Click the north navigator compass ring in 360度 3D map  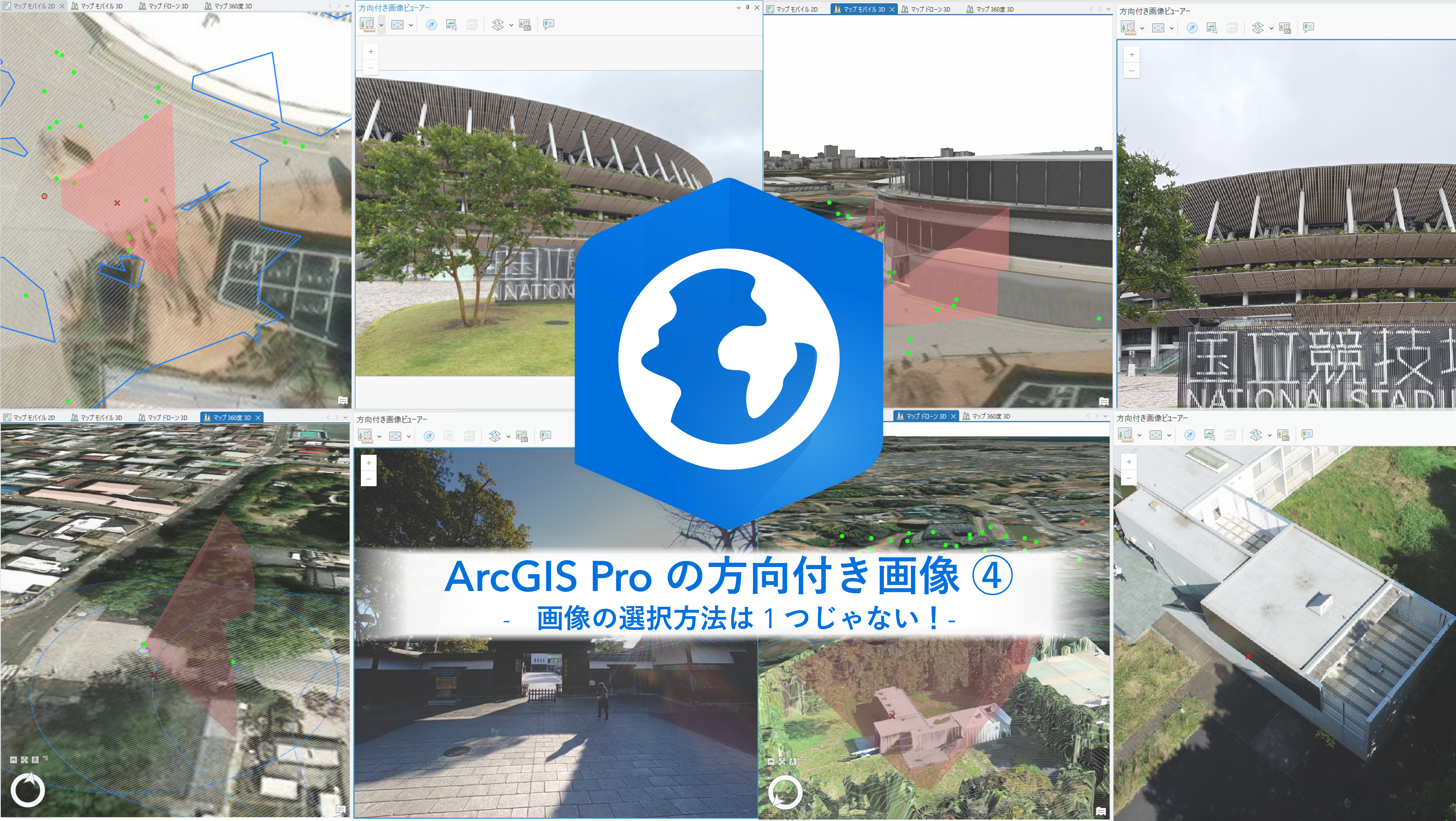click(28, 790)
